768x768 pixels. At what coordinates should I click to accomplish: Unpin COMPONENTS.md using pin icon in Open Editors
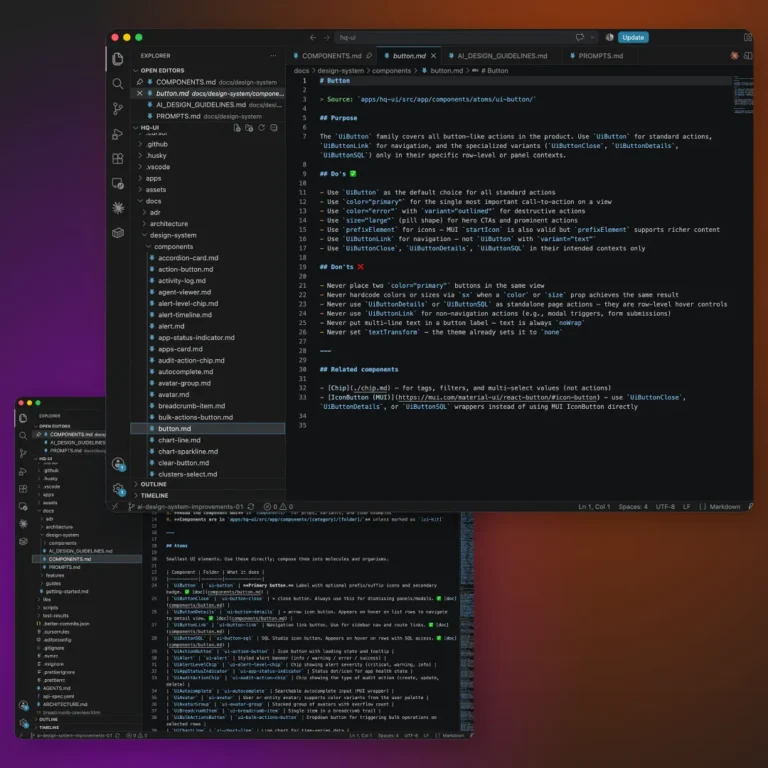[x=140, y=82]
